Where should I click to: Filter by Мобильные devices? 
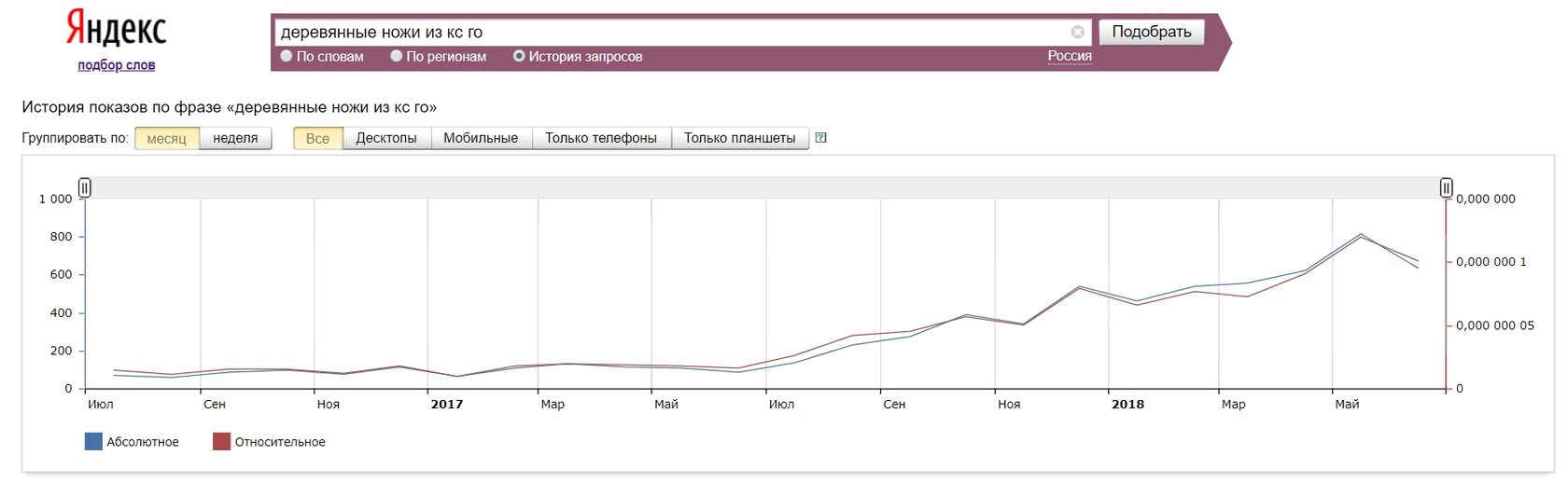(481, 138)
